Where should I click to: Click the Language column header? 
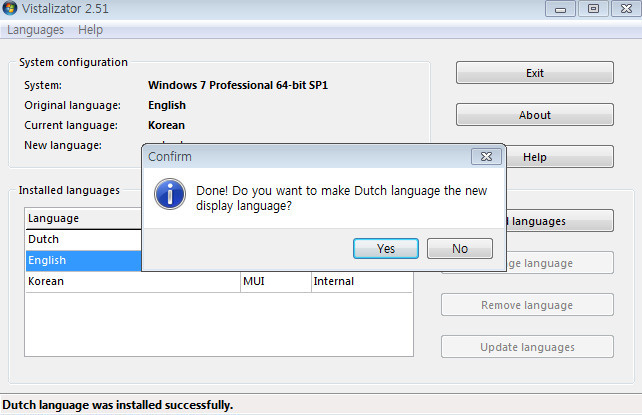84,219
